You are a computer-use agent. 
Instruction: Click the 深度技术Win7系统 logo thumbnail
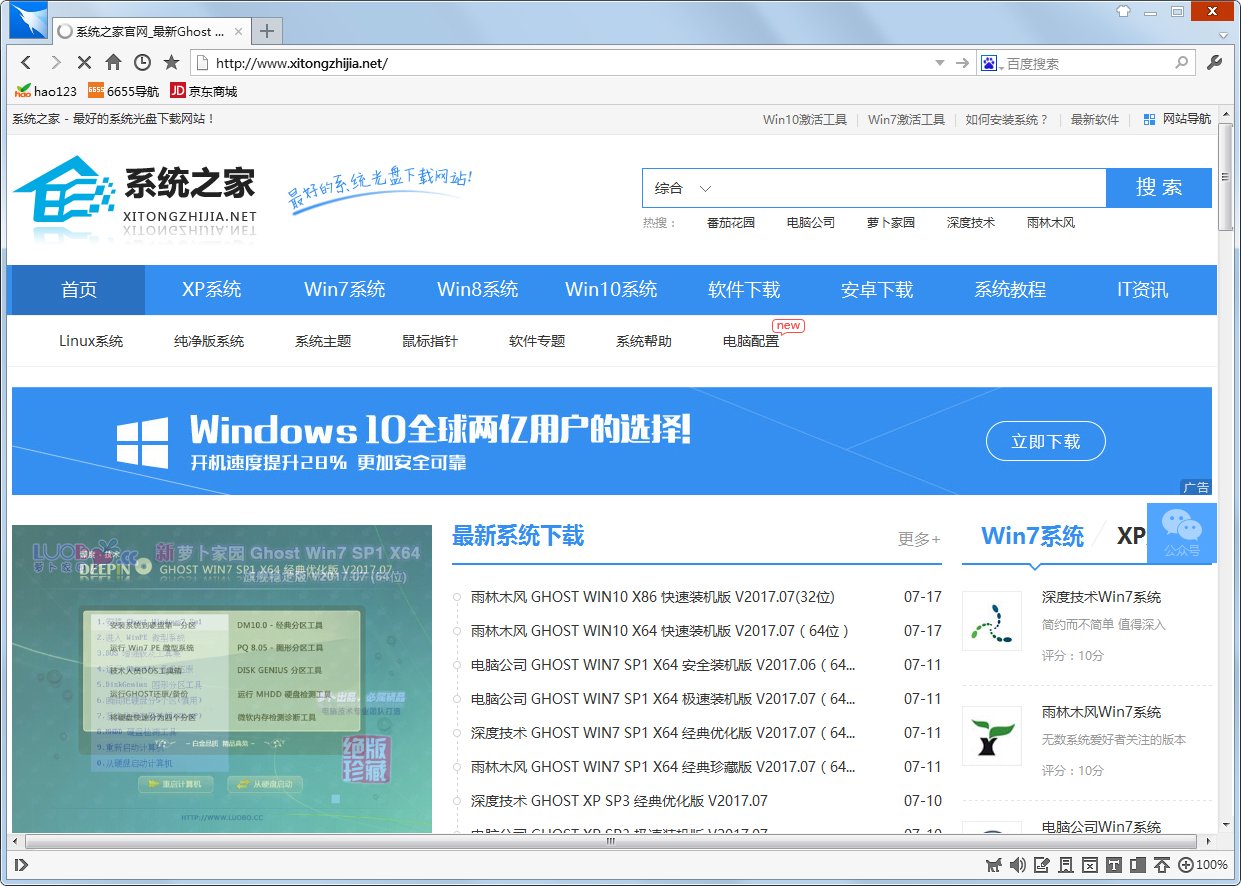(x=992, y=621)
